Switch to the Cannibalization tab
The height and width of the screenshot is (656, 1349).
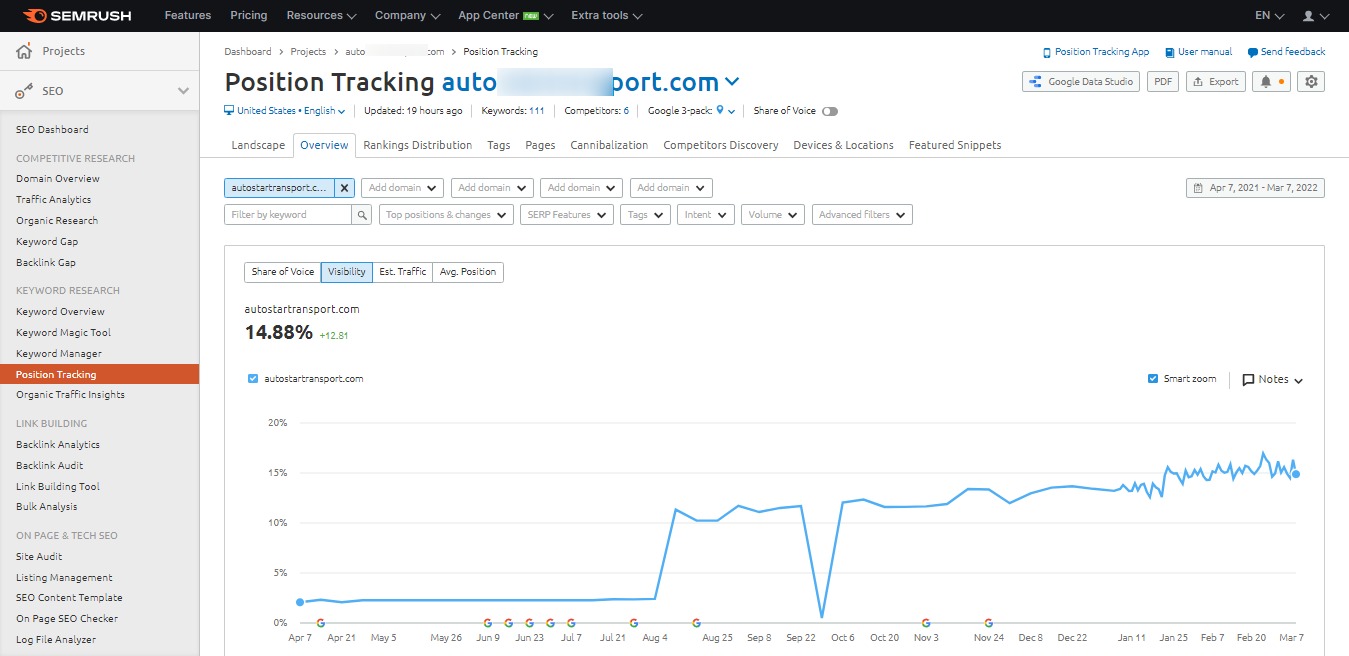(x=609, y=145)
